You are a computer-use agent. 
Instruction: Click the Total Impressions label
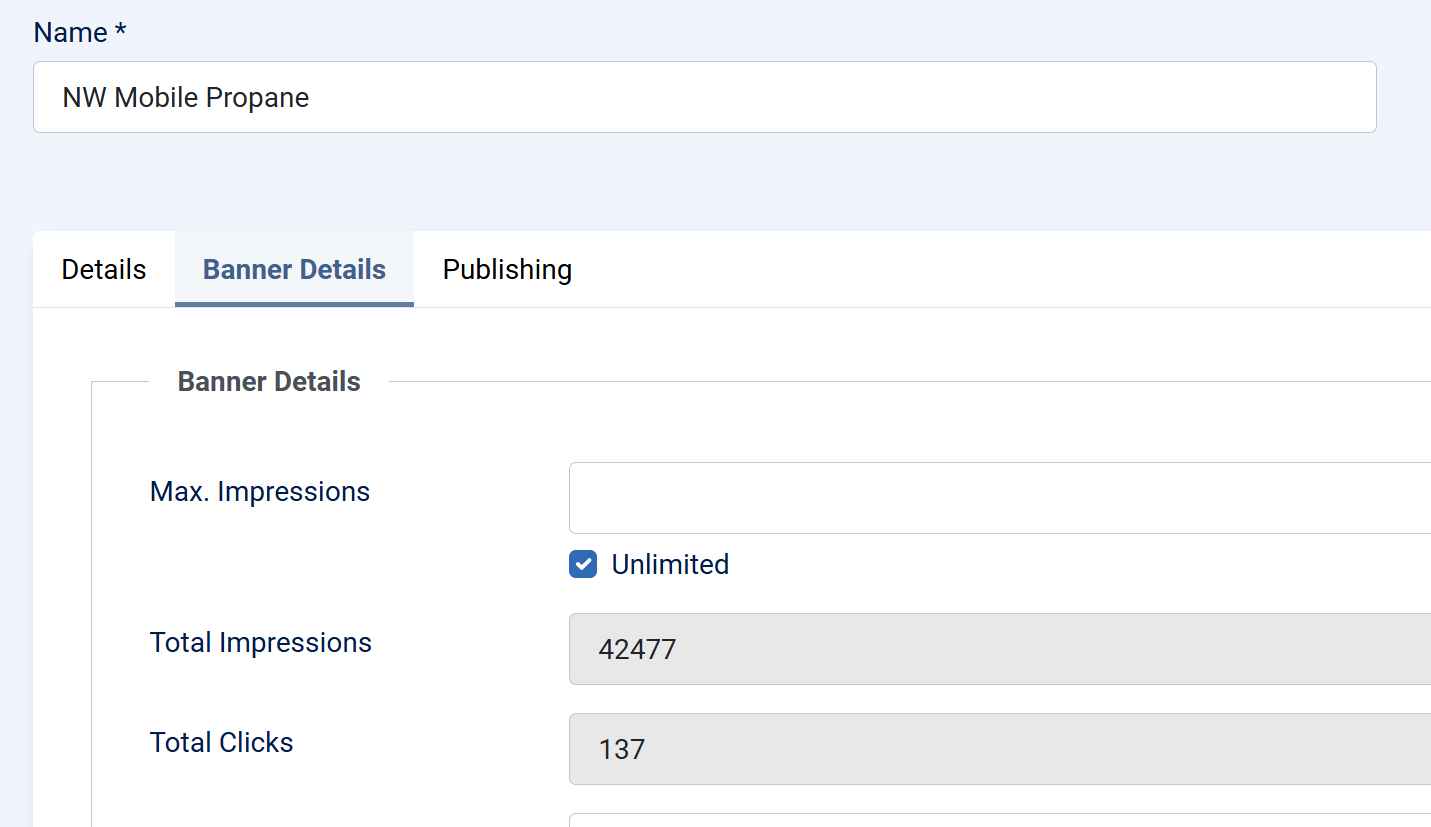[261, 642]
